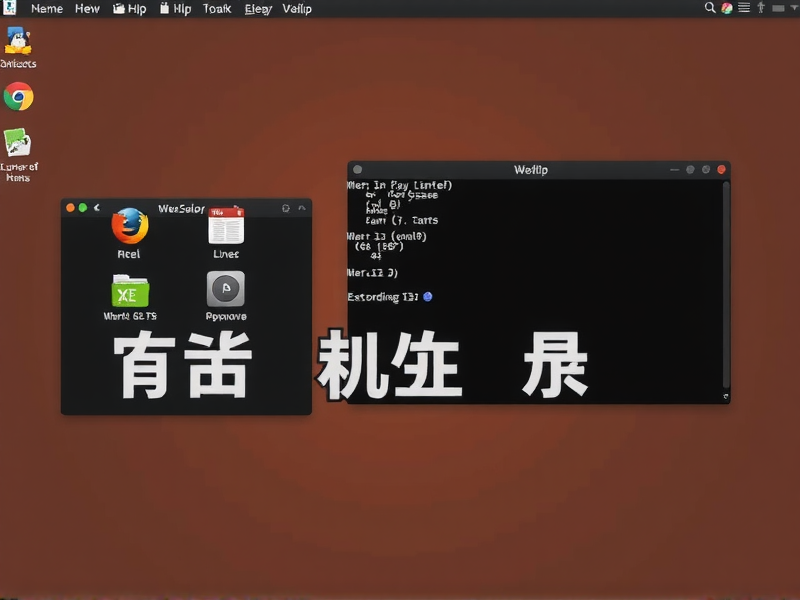
Task: Click the back arrow in the file window
Action: 97,208
